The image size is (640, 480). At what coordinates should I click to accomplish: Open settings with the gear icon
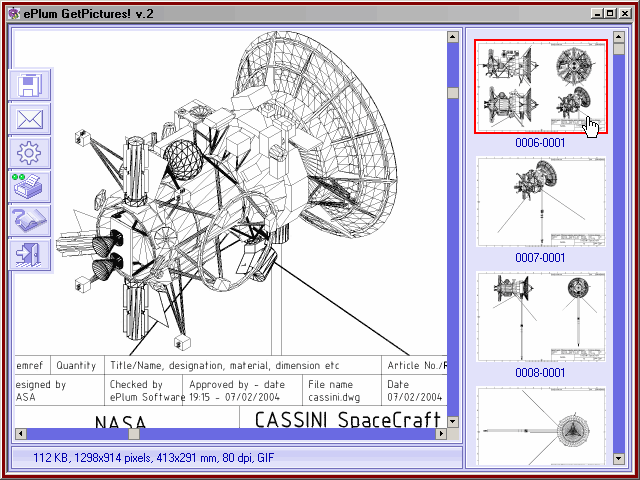tap(29, 153)
